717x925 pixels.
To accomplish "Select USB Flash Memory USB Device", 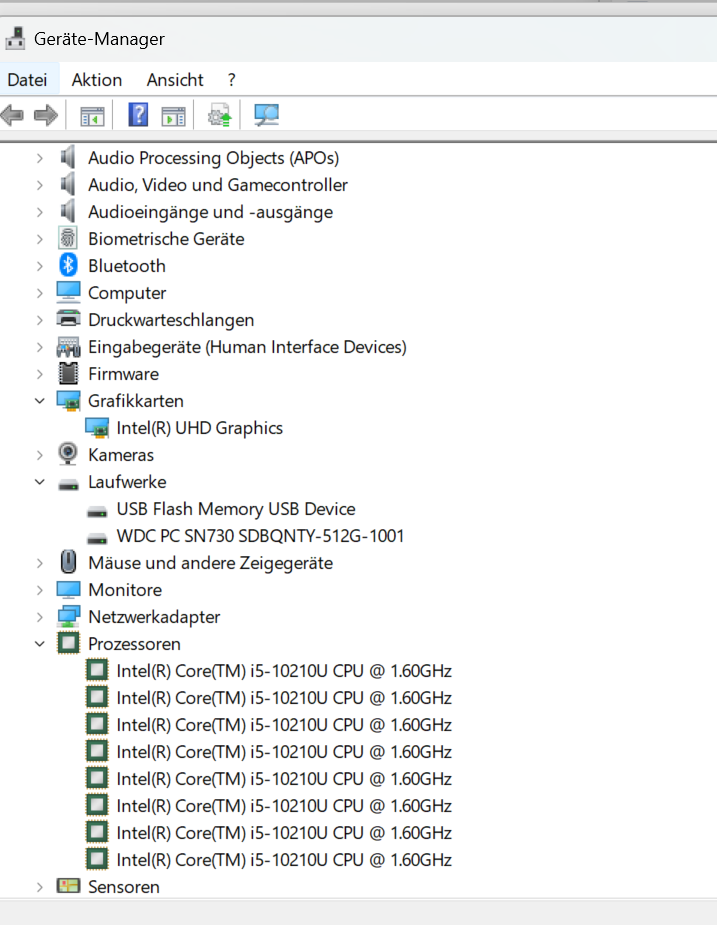I will (236, 509).
